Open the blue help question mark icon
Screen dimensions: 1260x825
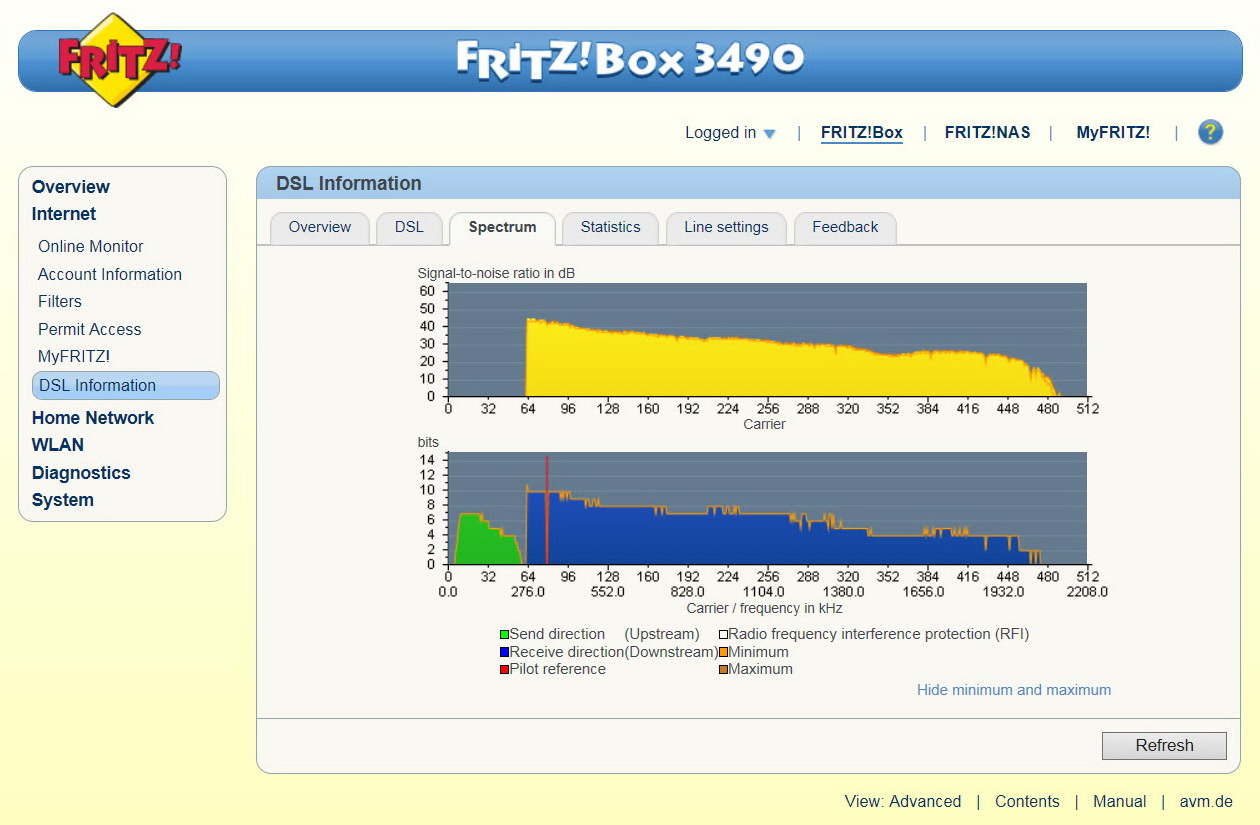tap(1210, 132)
